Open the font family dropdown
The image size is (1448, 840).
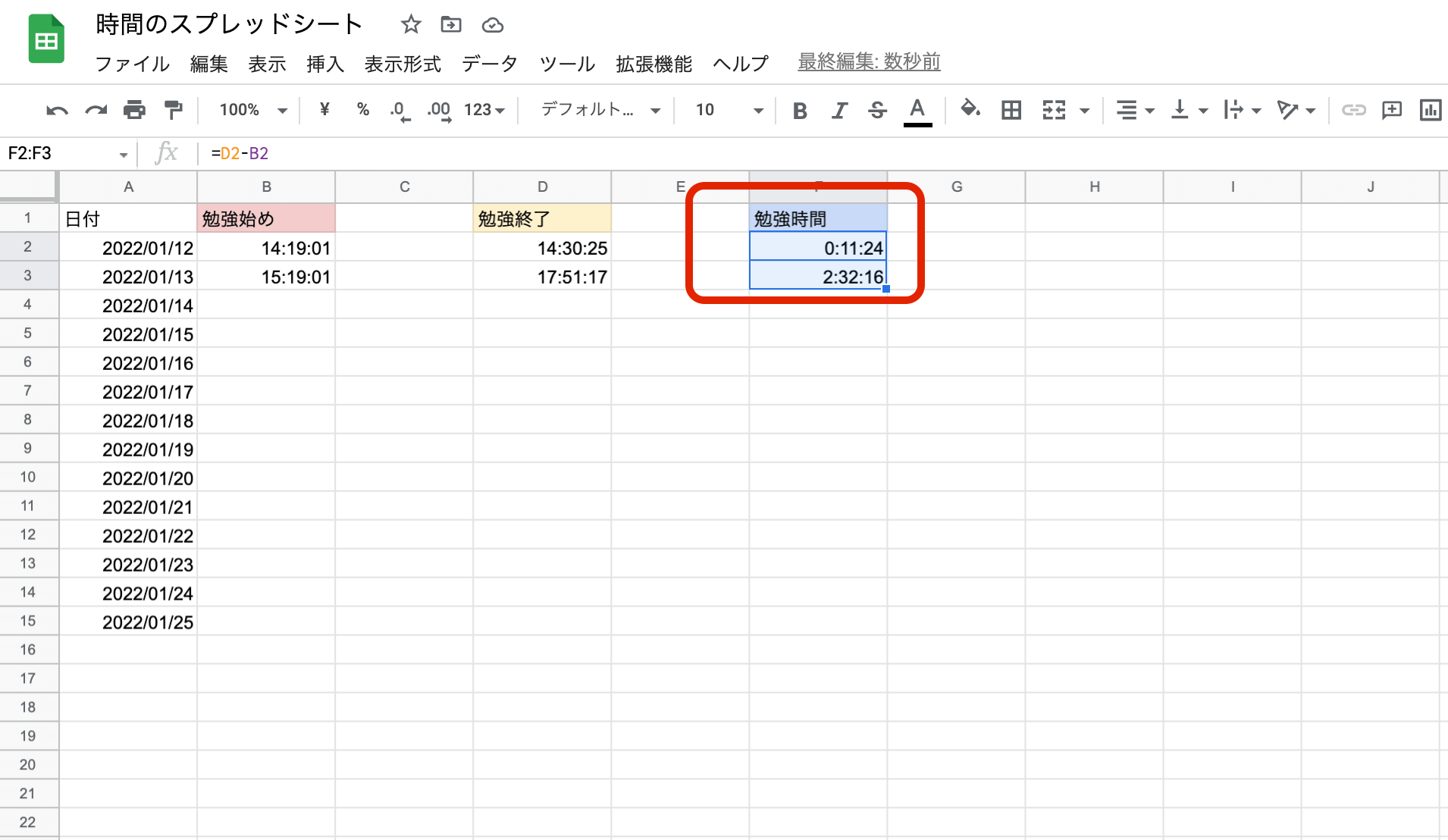[x=600, y=111]
